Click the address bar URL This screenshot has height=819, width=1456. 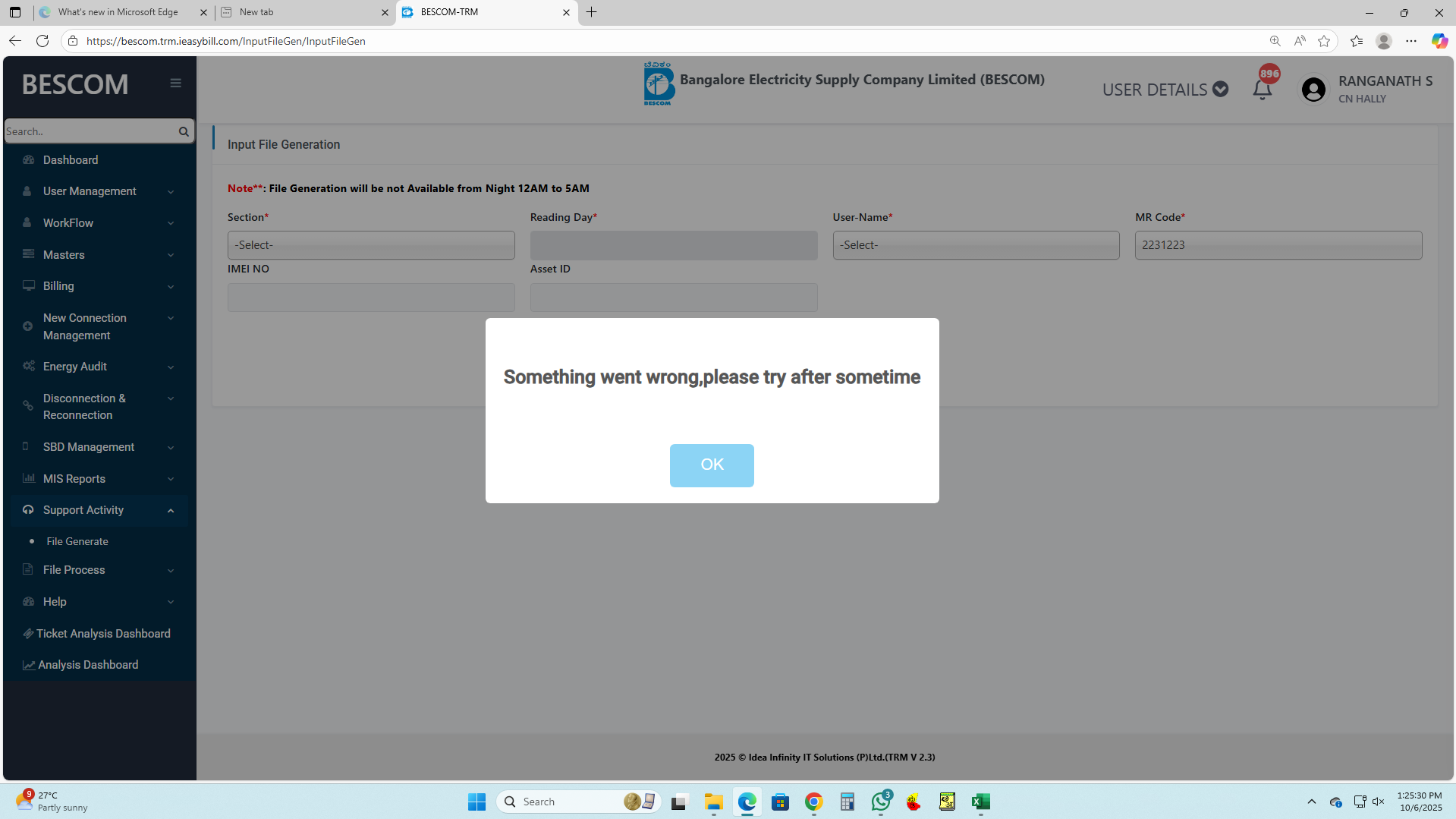[x=226, y=41]
